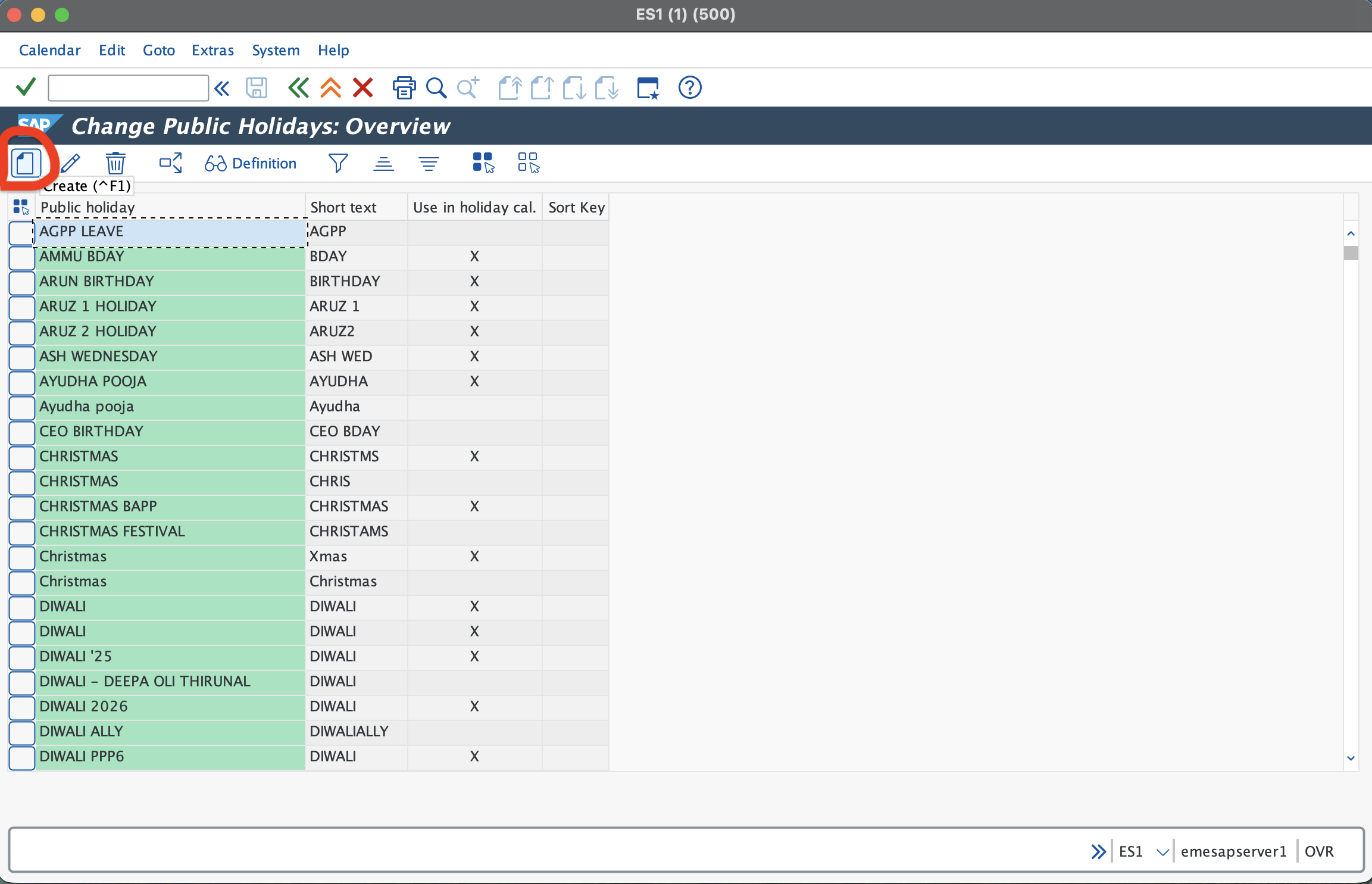The height and width of the screenshot is (884, 1372).
Task: Click the Deselect All icon
Action: point(529,163)
